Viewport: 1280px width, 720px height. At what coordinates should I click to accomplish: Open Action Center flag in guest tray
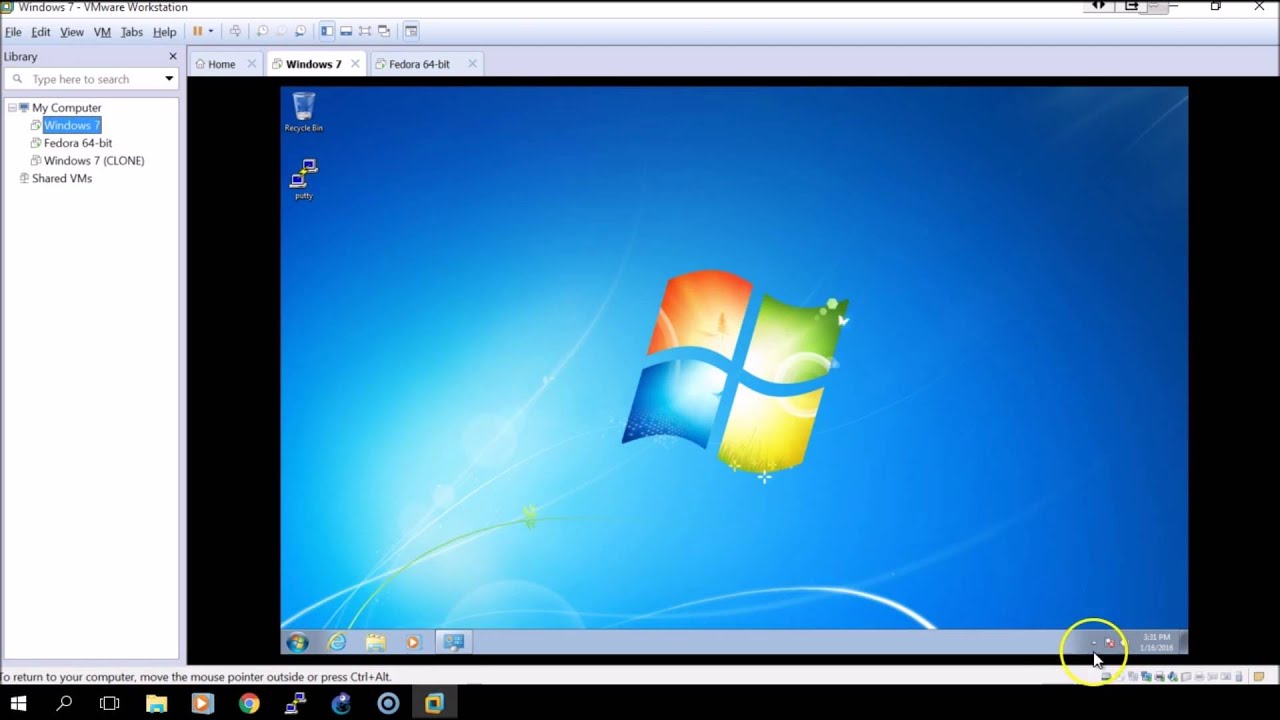[x=1109, y=643]
